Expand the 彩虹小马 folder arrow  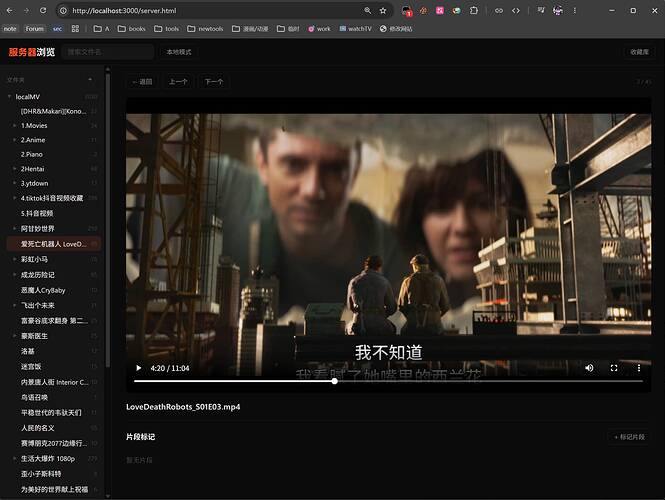coord(14,259)
